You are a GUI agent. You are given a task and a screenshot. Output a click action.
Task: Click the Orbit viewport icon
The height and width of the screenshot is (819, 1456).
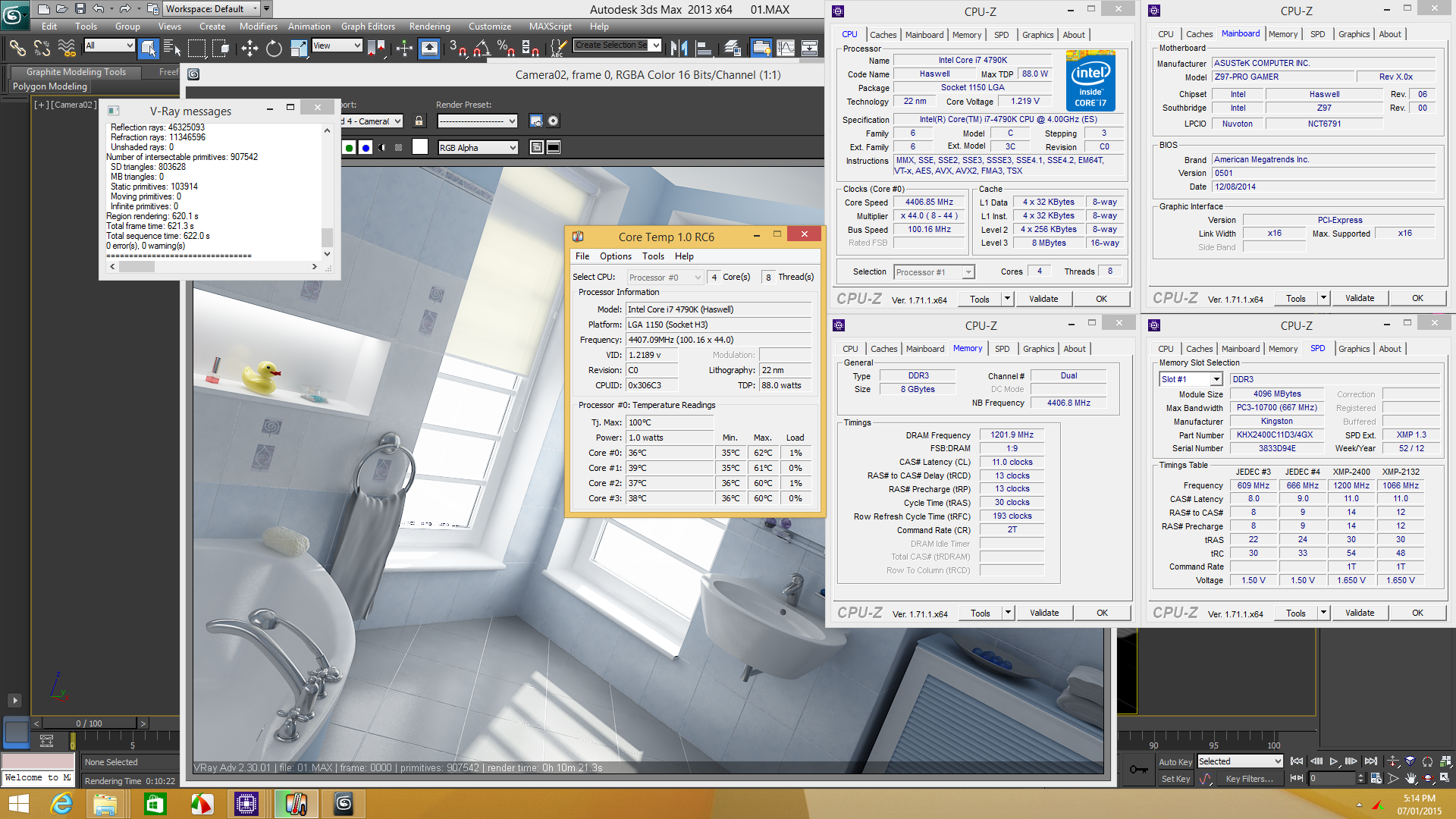point(1428,779)
